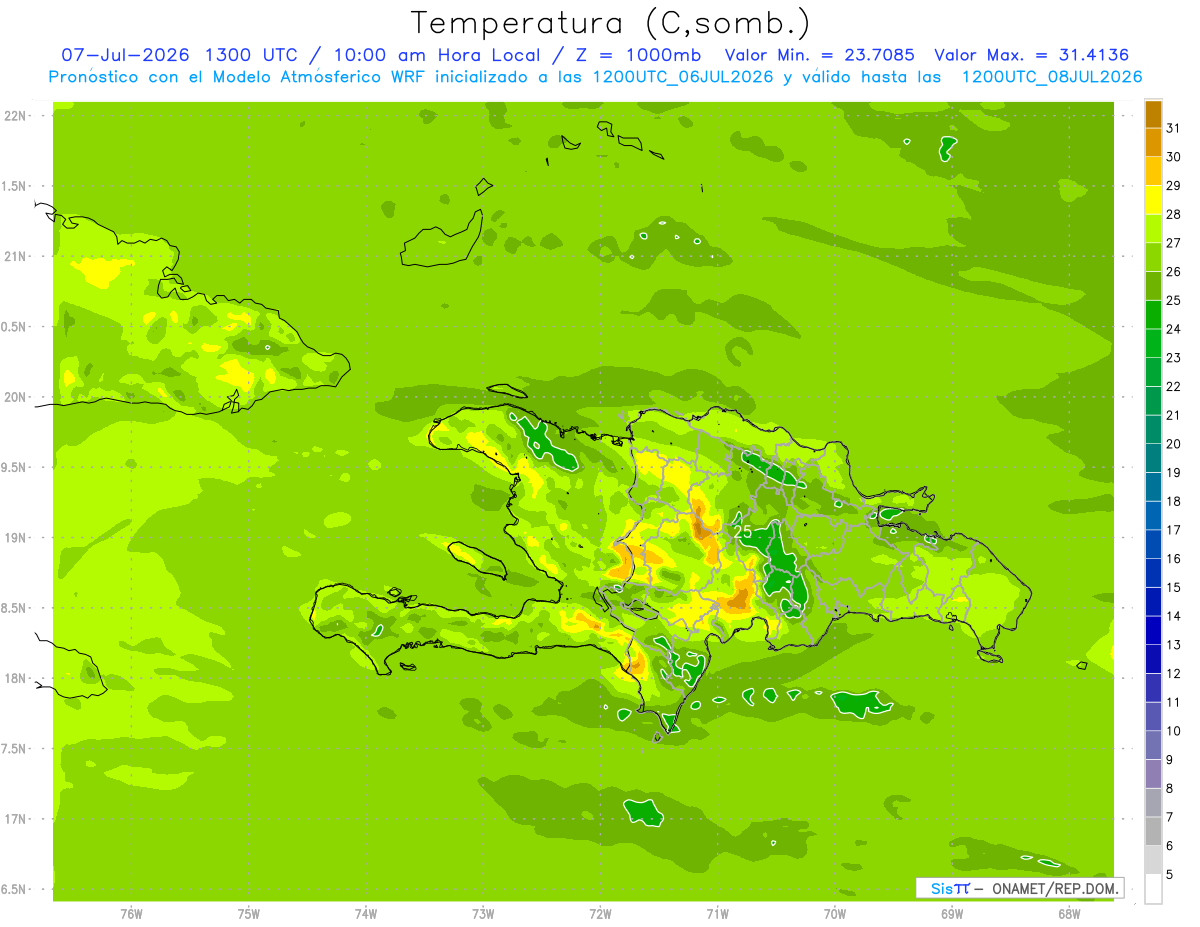
Task: Click "Valor Max. = 31.4136" value
Action: [1032, 55]
